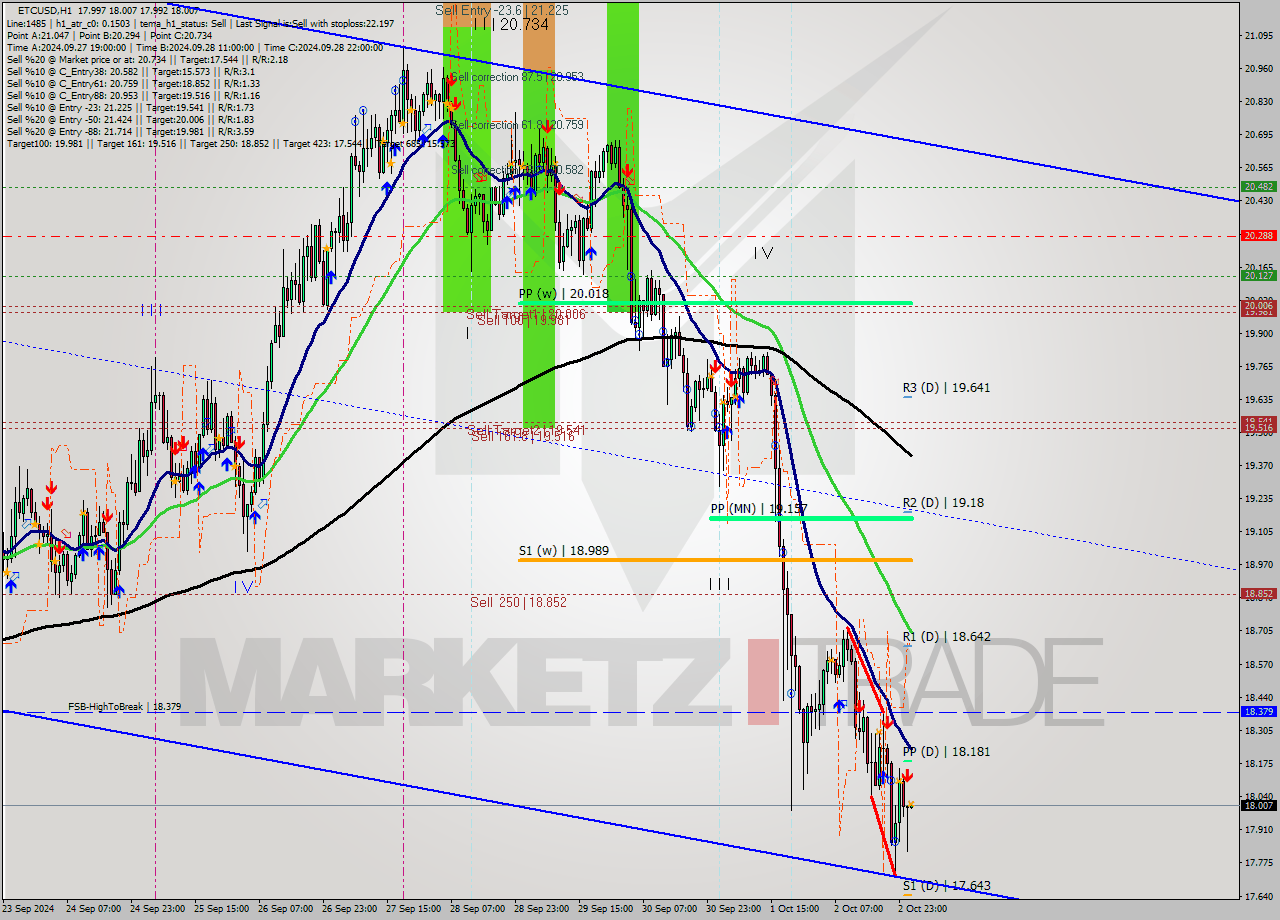Click the Sell %20 @ Market price line
Screen dimensions: 1280x920
coord(147,60)
